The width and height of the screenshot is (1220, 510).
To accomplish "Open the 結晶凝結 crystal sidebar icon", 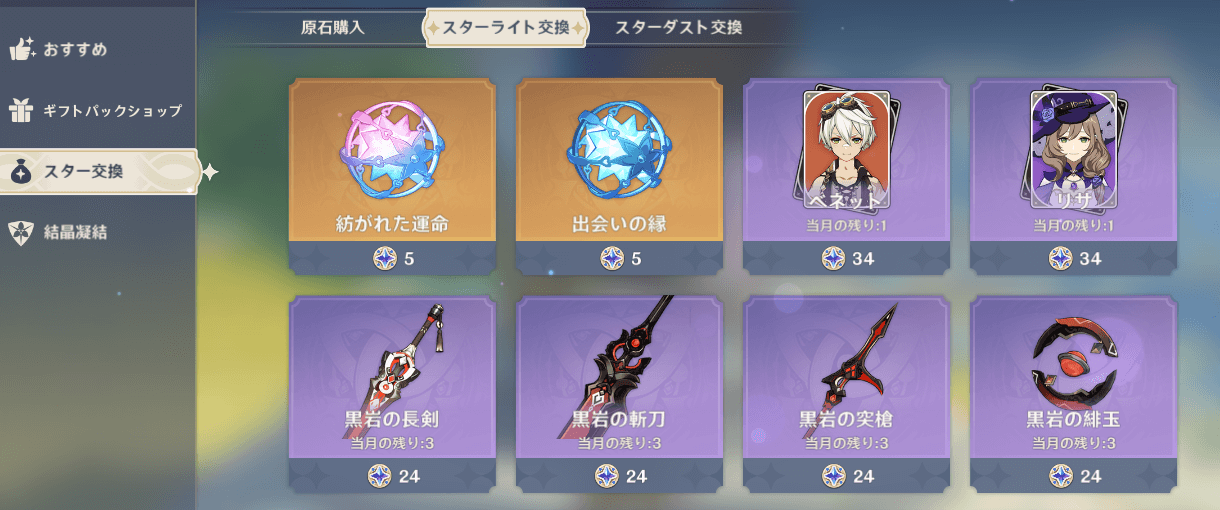I will point(22,232).
